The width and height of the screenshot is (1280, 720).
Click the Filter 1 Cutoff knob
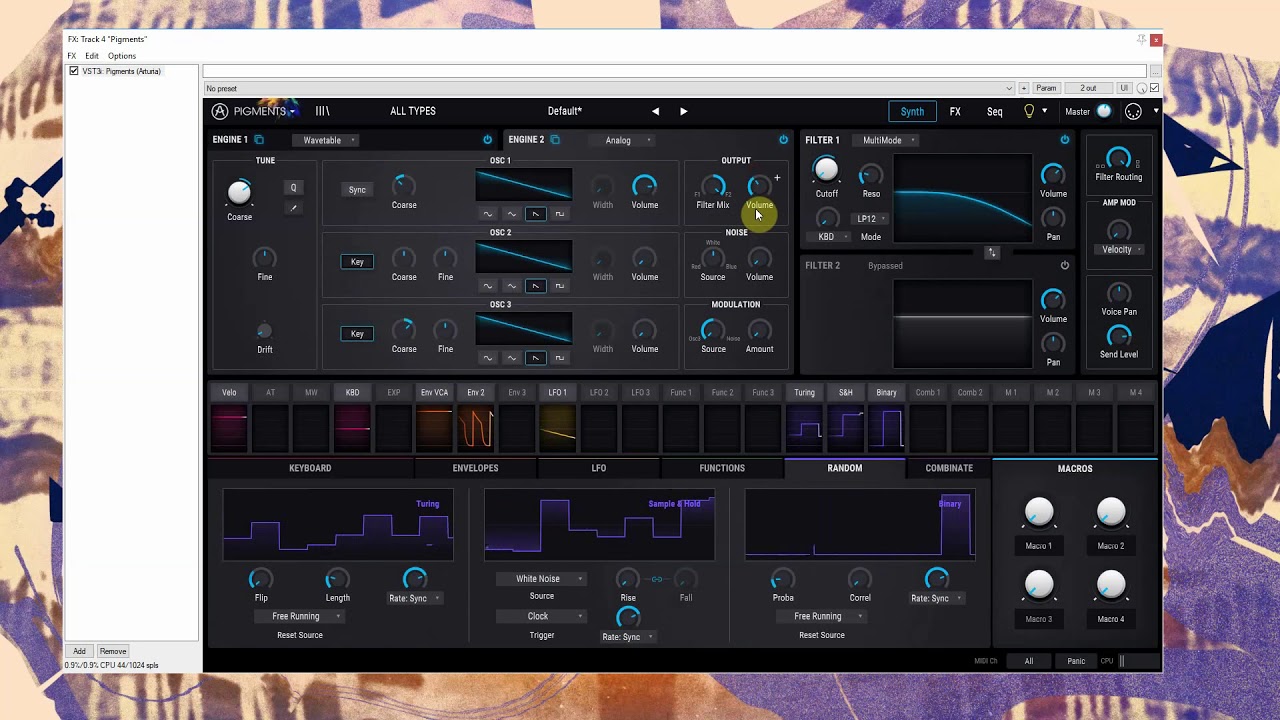[826, 171]
